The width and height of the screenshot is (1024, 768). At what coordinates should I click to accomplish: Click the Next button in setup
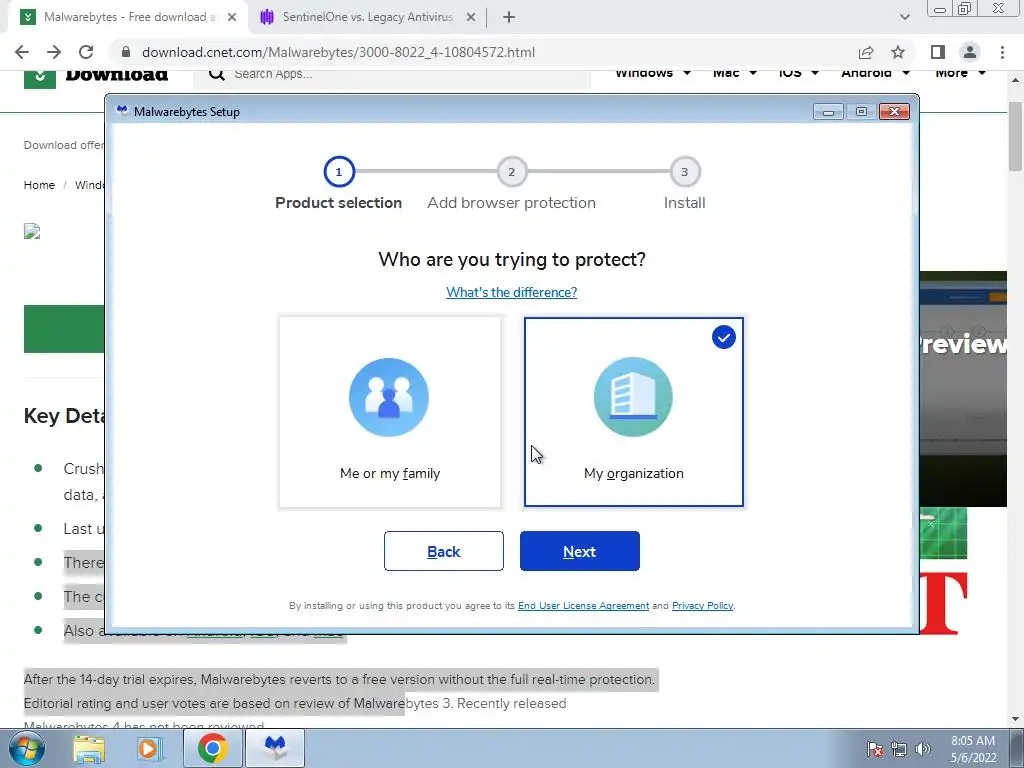click(x=579, y=551)
